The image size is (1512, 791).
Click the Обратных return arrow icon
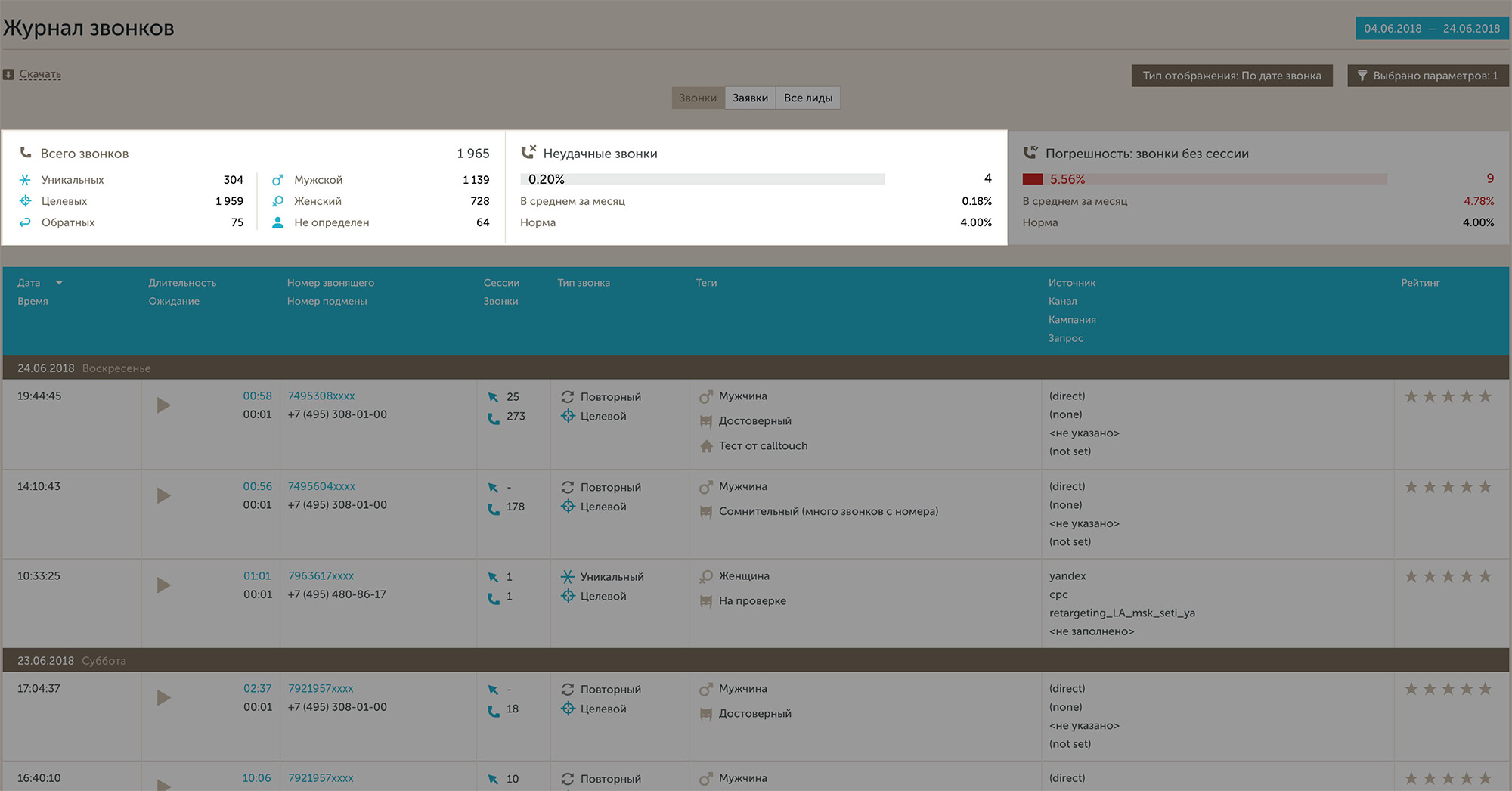point(25,222)
